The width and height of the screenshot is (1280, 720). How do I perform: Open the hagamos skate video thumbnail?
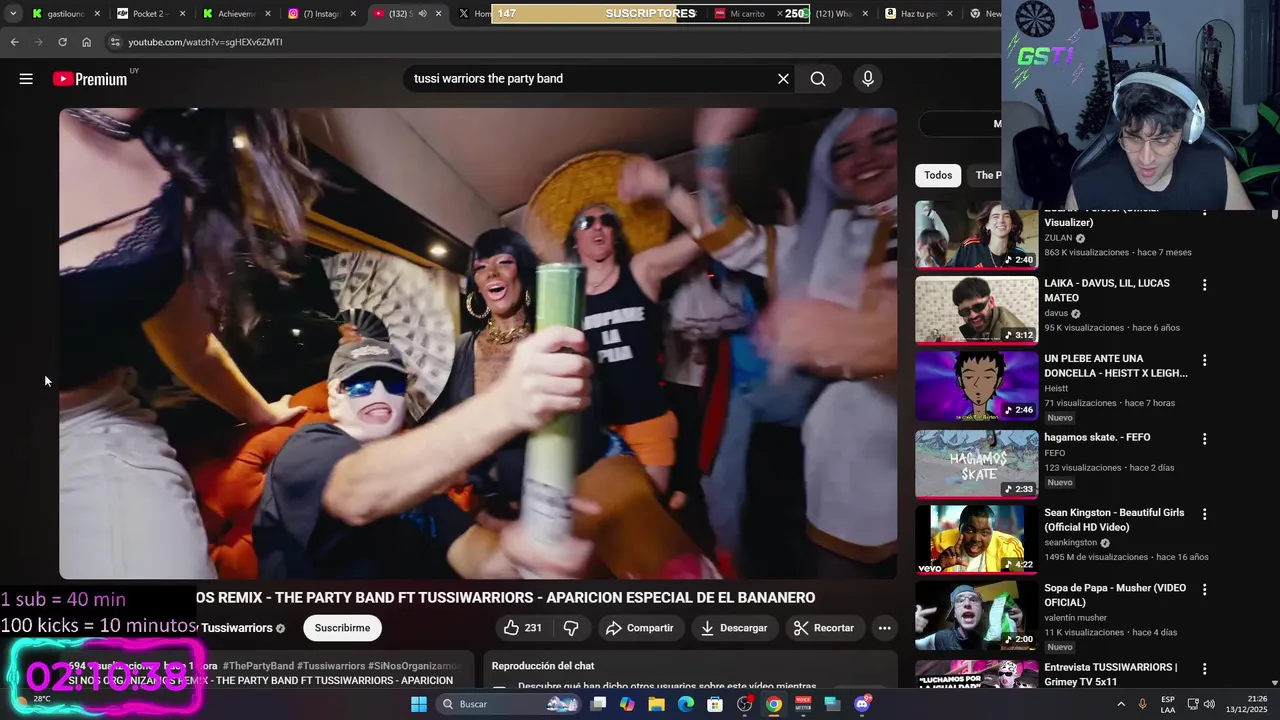click(977, 464)
